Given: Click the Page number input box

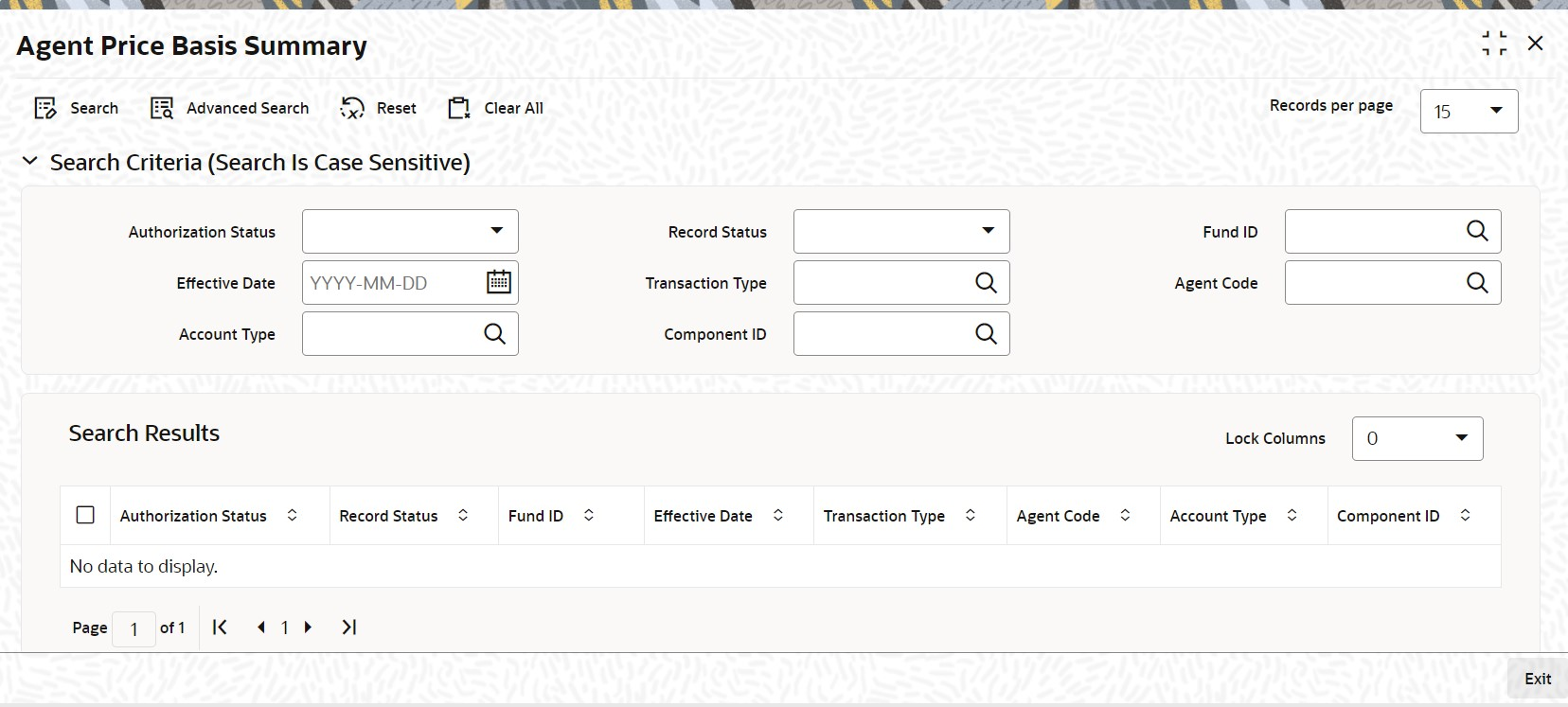Looking at the screenshot, I should 134,628.
